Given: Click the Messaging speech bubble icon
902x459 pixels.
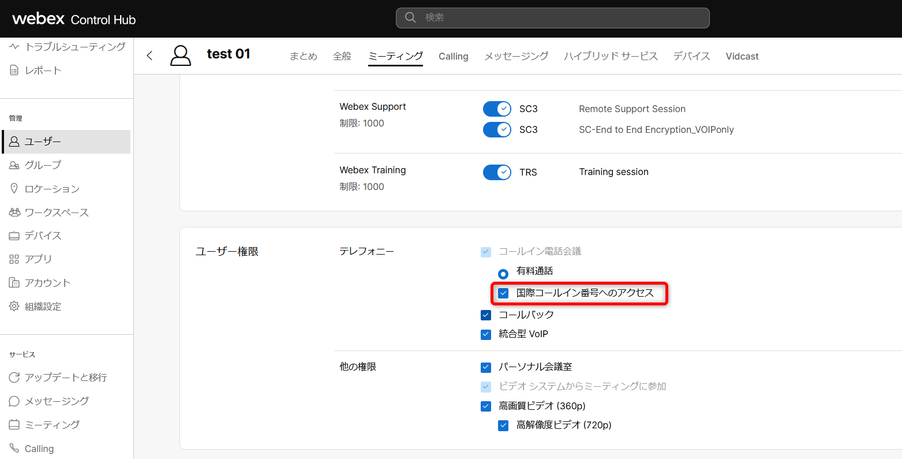Looking at the screenshot, I should tap(14, 401).
